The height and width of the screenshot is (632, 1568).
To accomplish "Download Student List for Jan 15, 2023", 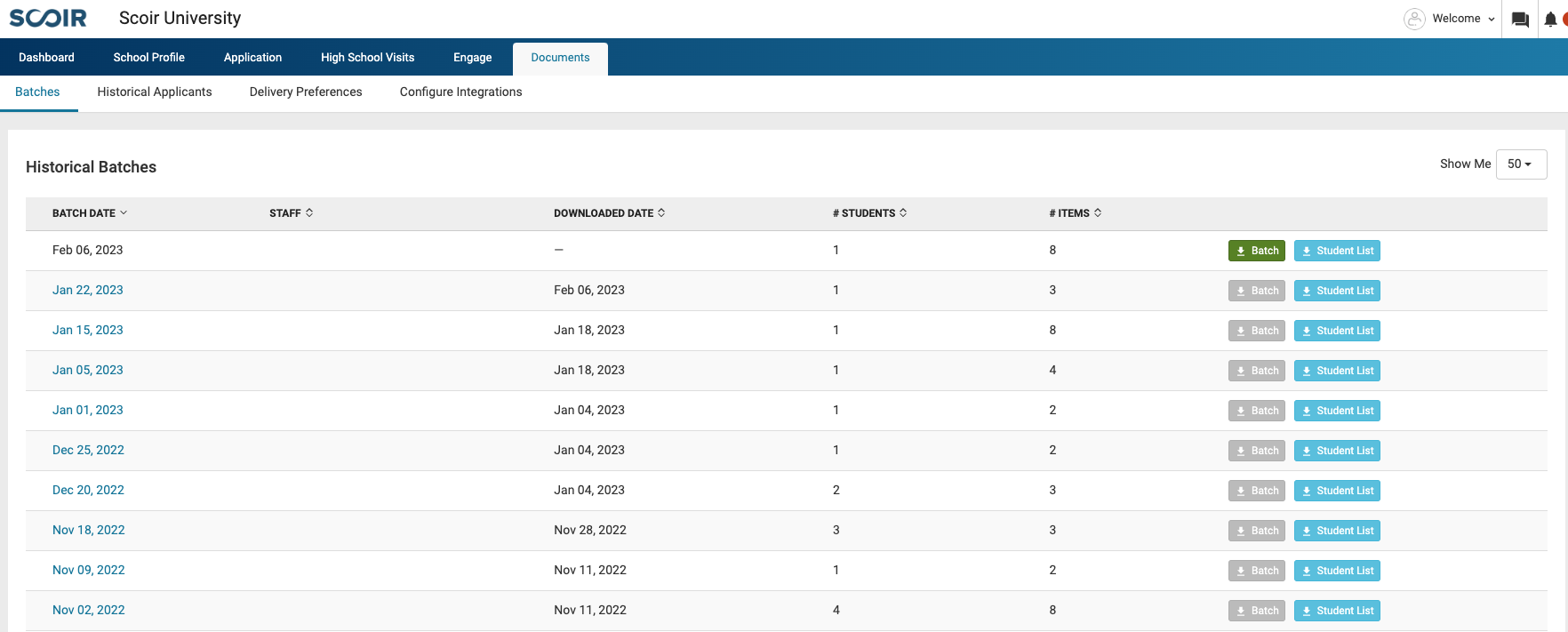I will [1337, 331].
